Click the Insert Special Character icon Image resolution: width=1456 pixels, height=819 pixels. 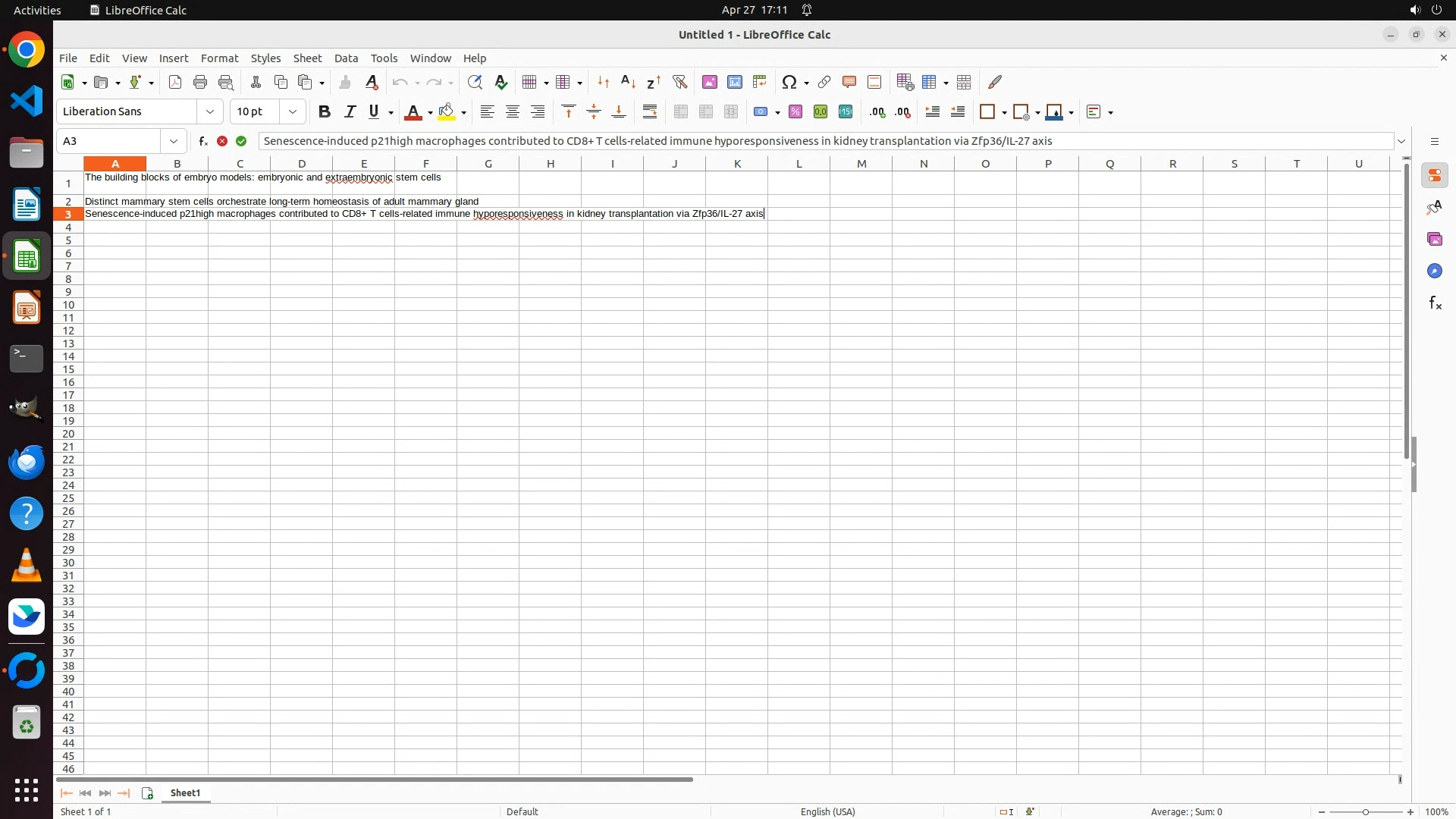[x=789, y=82]
